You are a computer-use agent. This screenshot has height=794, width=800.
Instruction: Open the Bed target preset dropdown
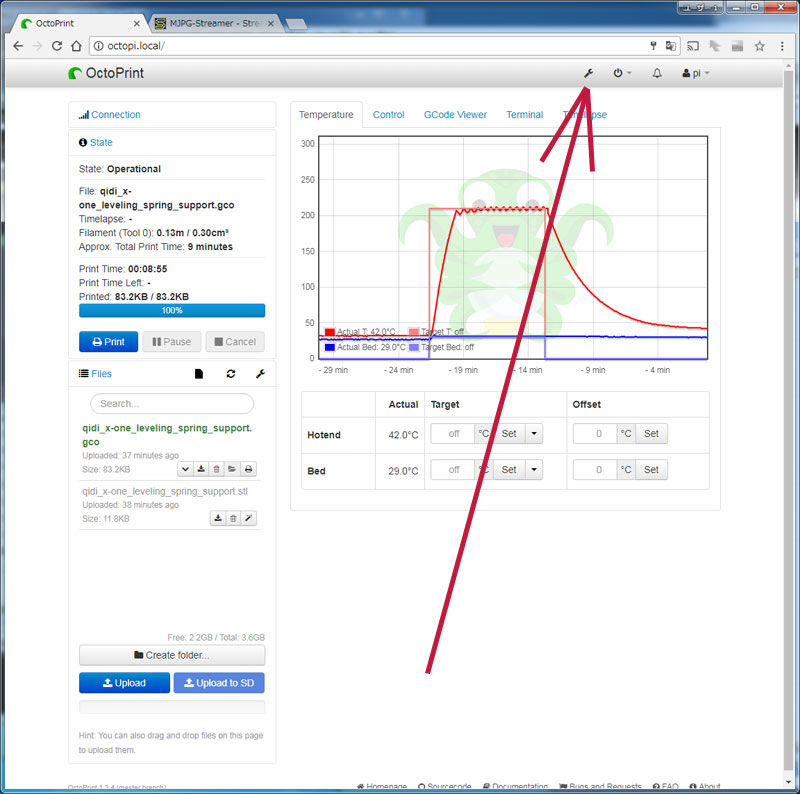[x=534, y=469]
